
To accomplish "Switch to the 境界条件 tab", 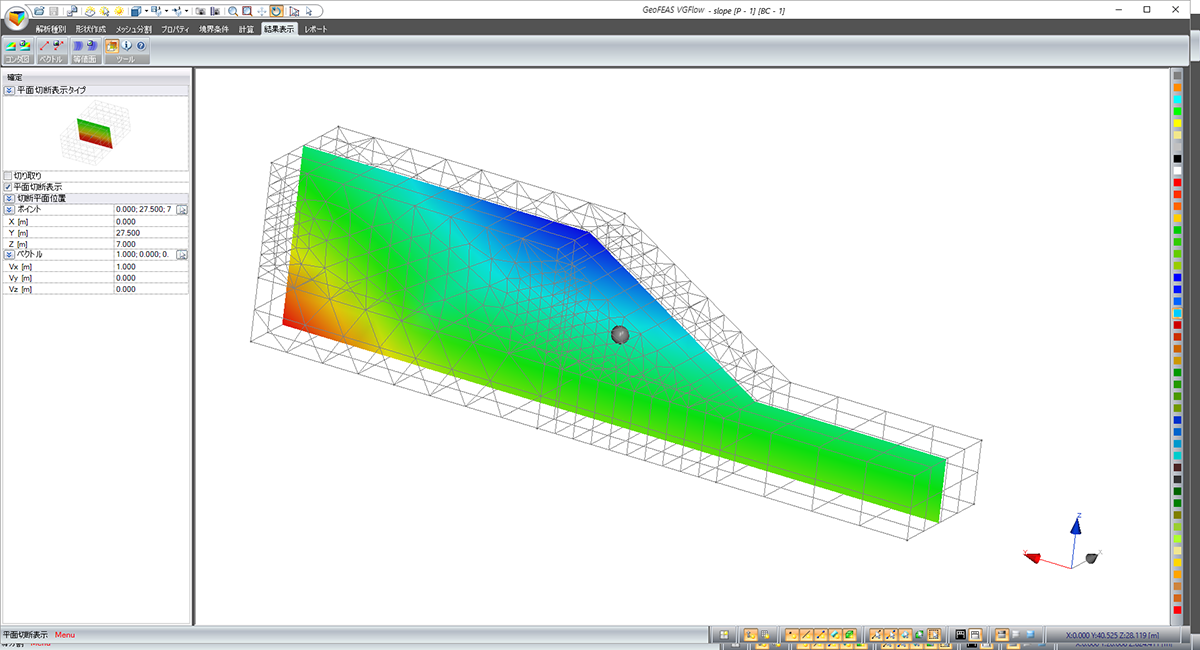I will click(213, 29).
